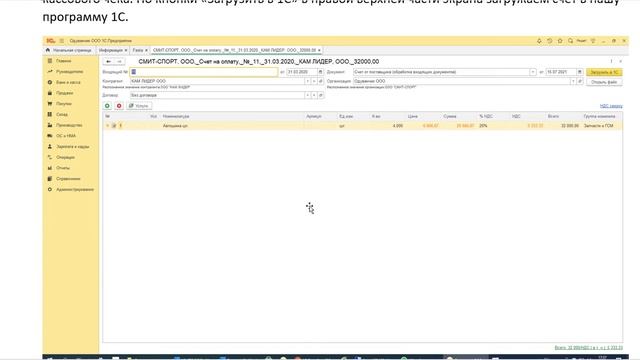Switch to Информация tab
640x360 pixels.
[111, 50]
